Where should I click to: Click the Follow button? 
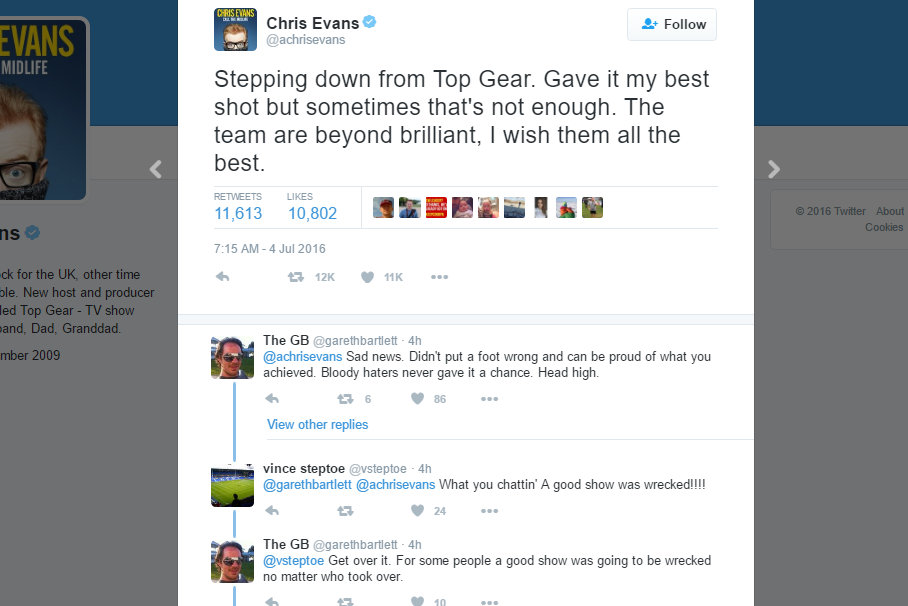[671, 24]
